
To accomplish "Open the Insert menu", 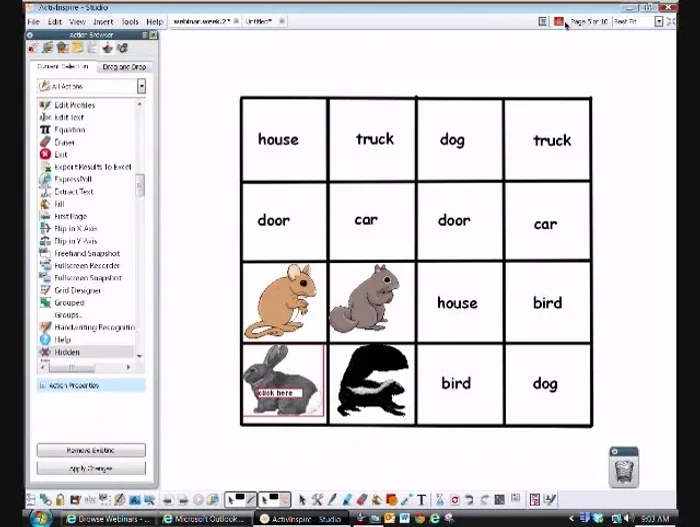I will coord(103,21).
